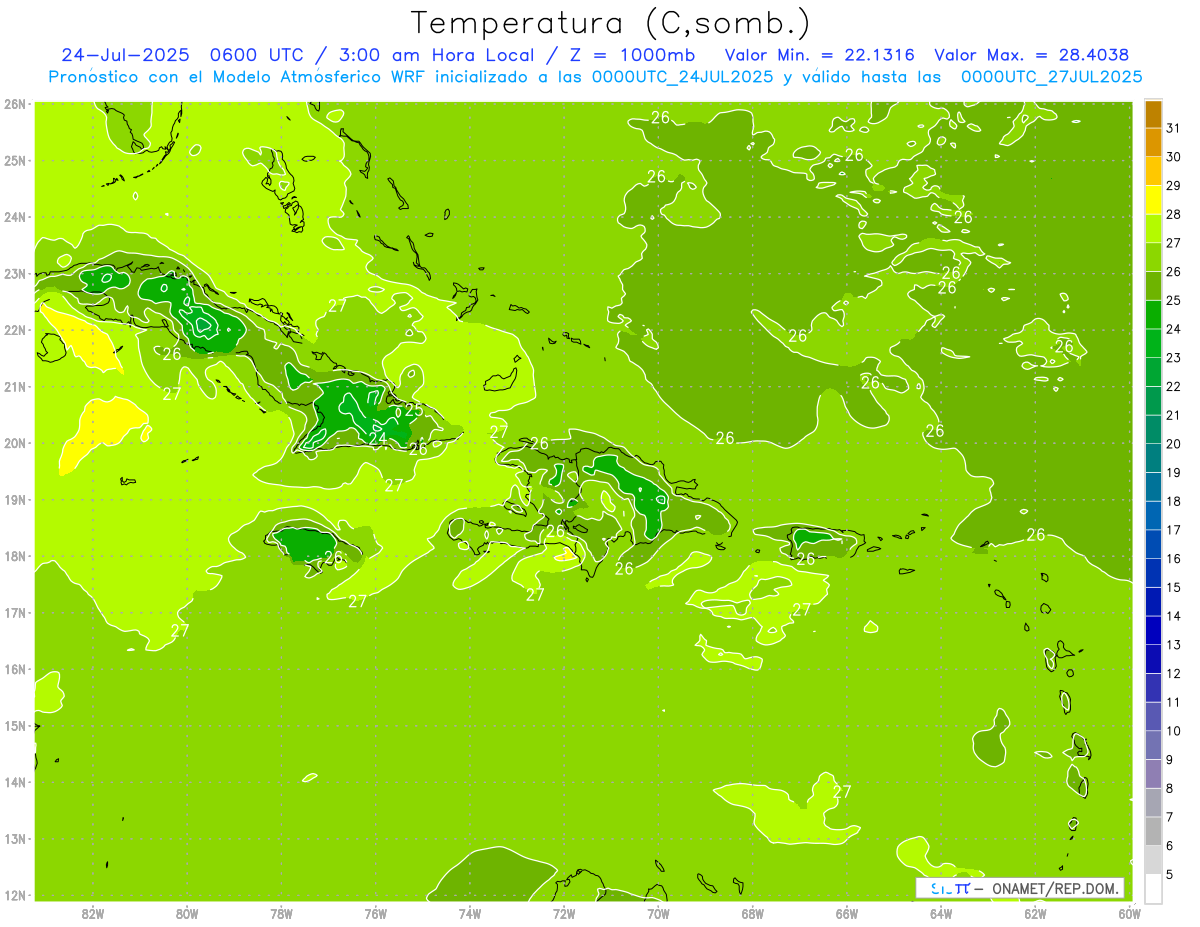Click the 64W longitude axis label
This screenshot has width=1200, height=927.
941,913
